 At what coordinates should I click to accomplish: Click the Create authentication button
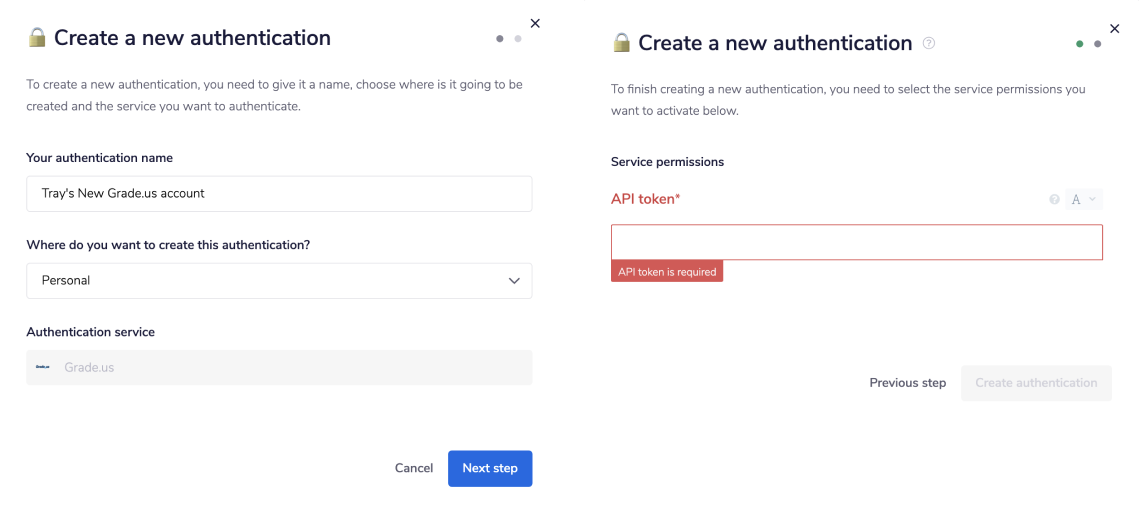(x=1036, y=383)
